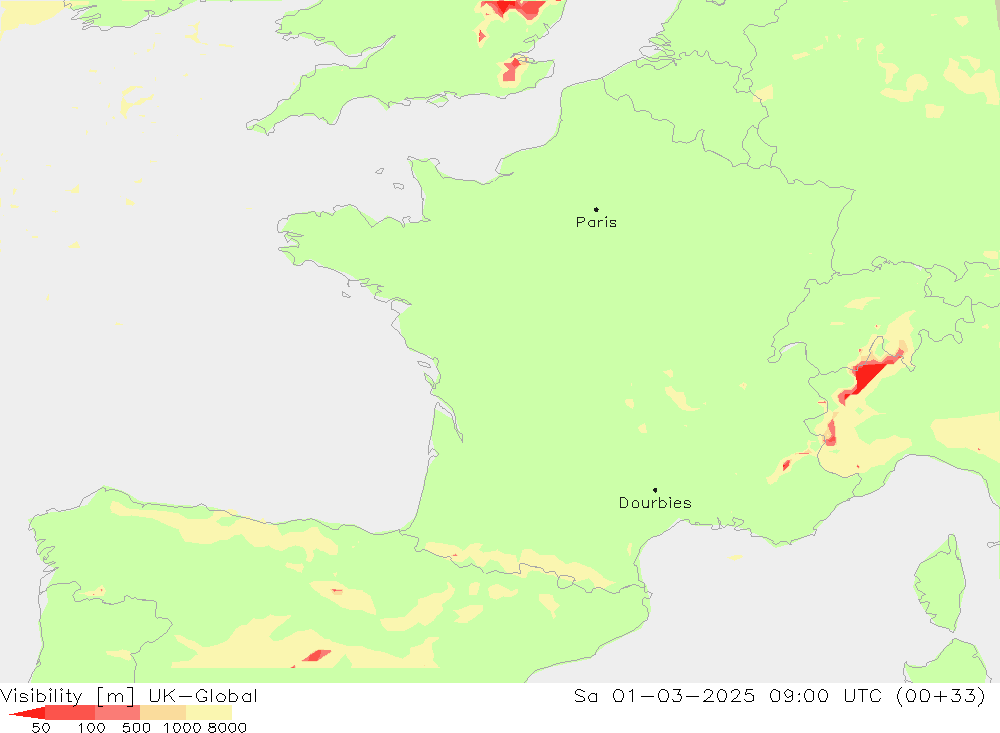The width and height of the screenshot is (1000, 733).
Task: Click the legend value 8000
Action: pos(227,727)
